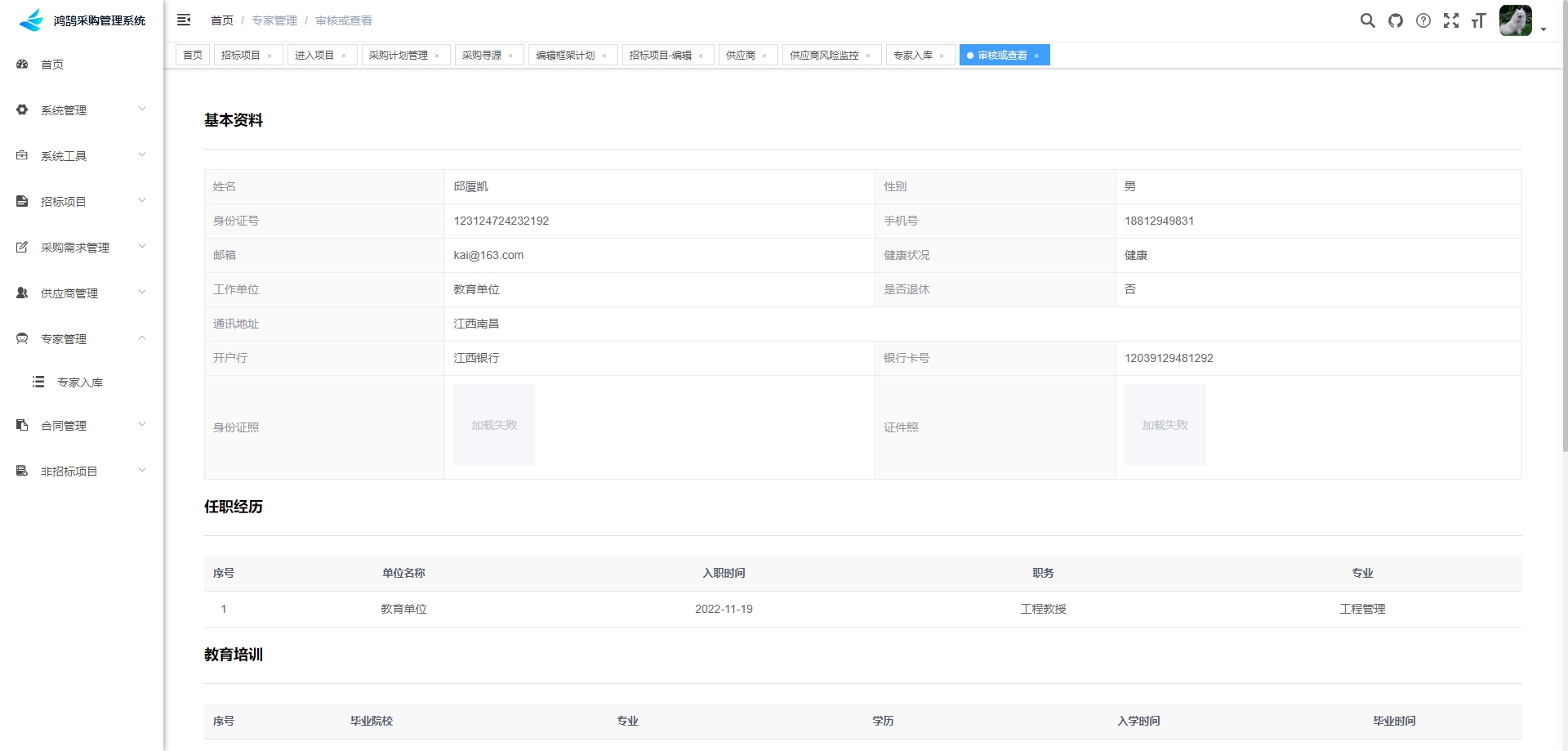Image resolution: width=1568 pixels, height=751 pixels.
Task: Click the user avatar image
Action: click(1516, 20)
